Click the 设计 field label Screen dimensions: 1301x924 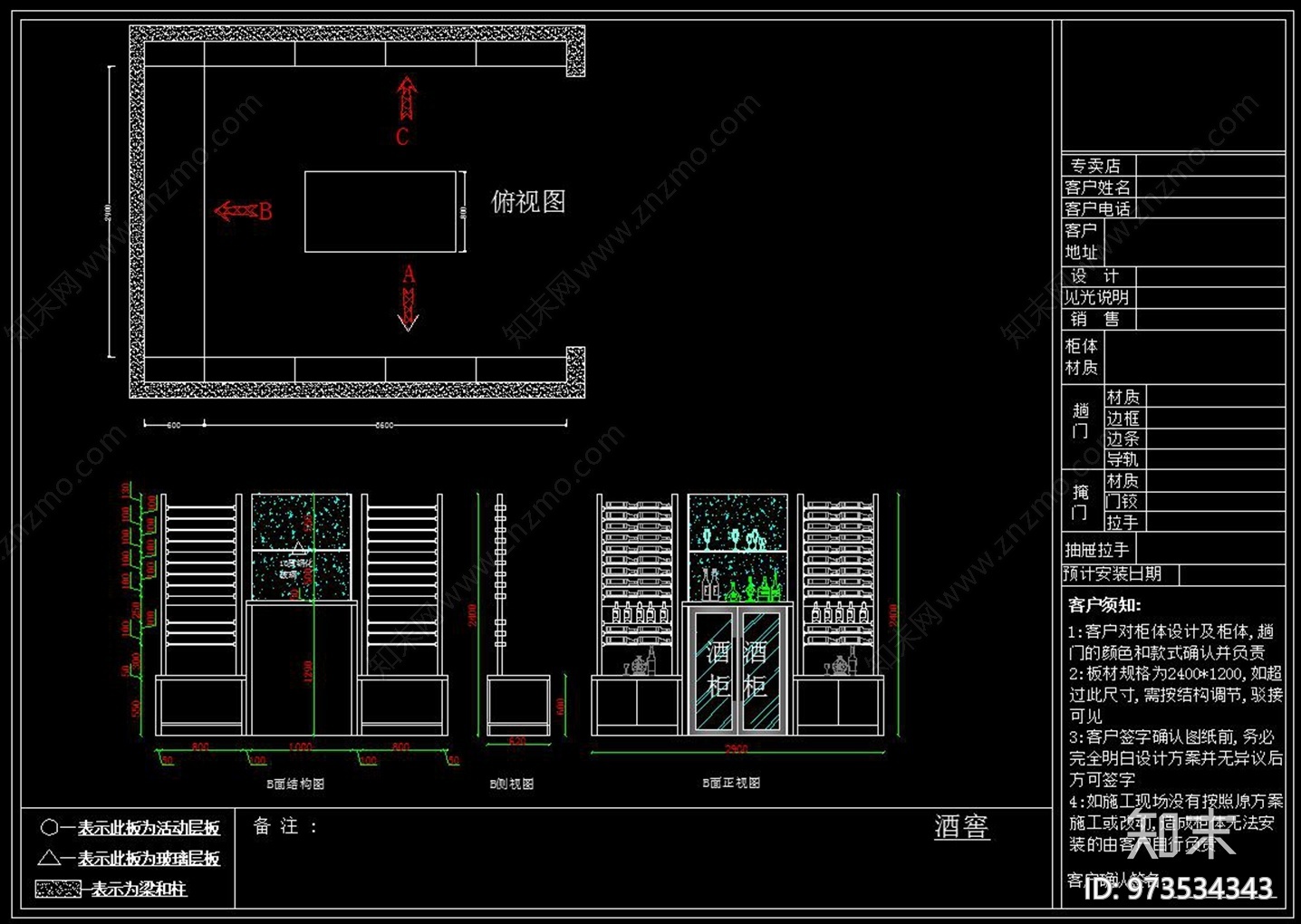[x=1094, y=275]
